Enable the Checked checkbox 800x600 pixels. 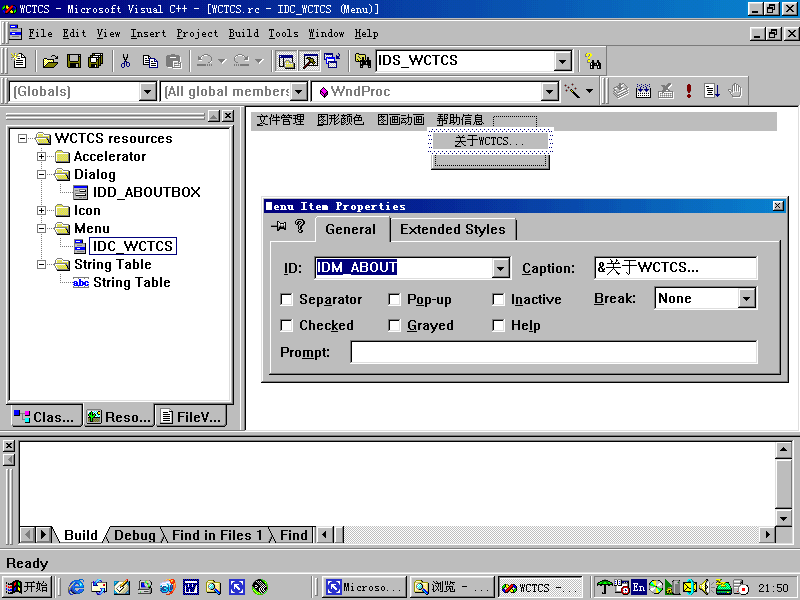287,326
